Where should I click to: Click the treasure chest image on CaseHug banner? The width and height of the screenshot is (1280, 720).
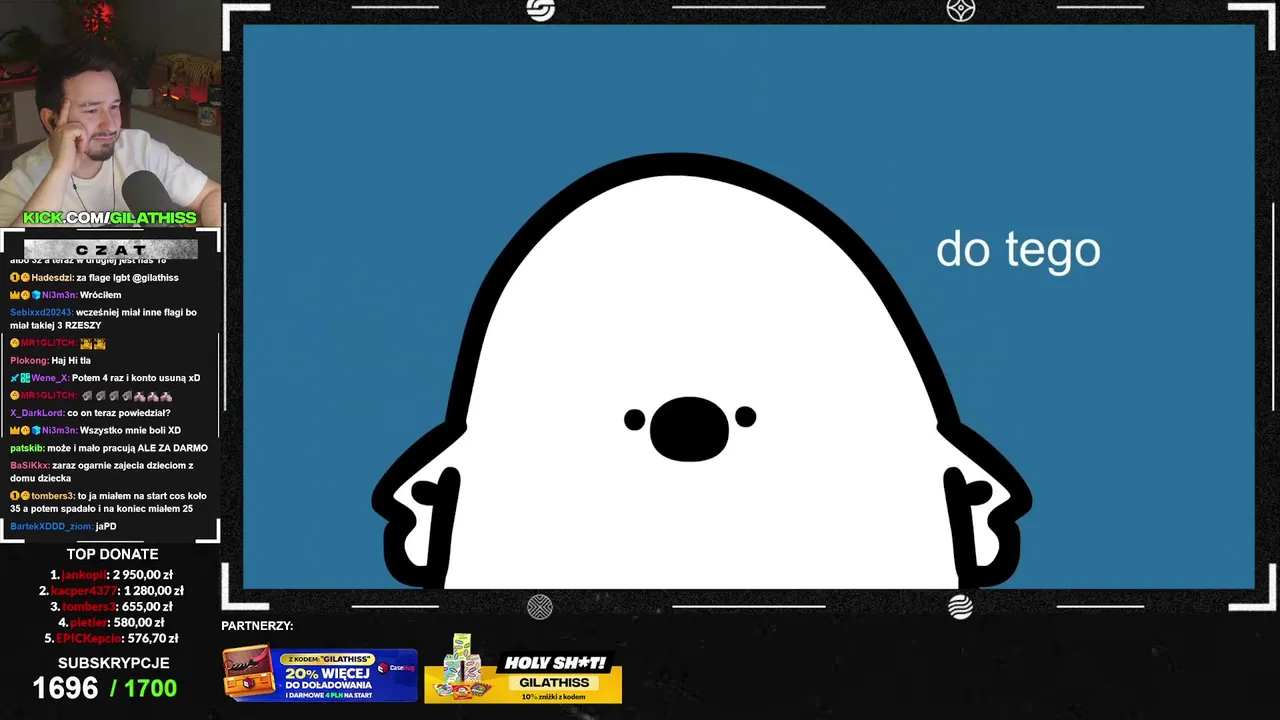point(249,675)
